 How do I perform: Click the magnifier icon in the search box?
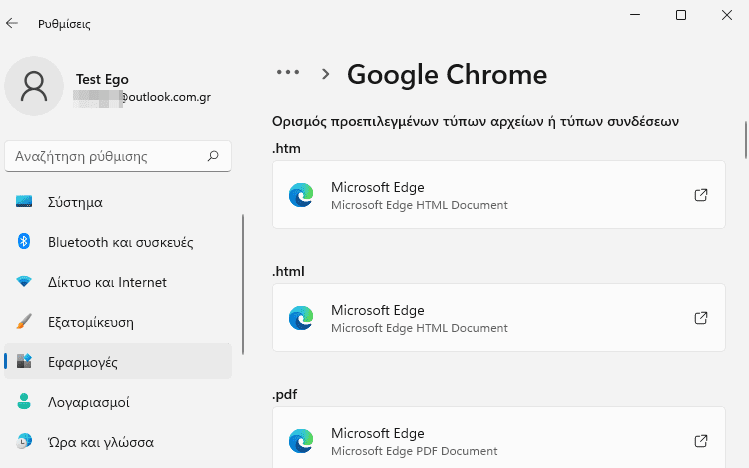point(213,156)
